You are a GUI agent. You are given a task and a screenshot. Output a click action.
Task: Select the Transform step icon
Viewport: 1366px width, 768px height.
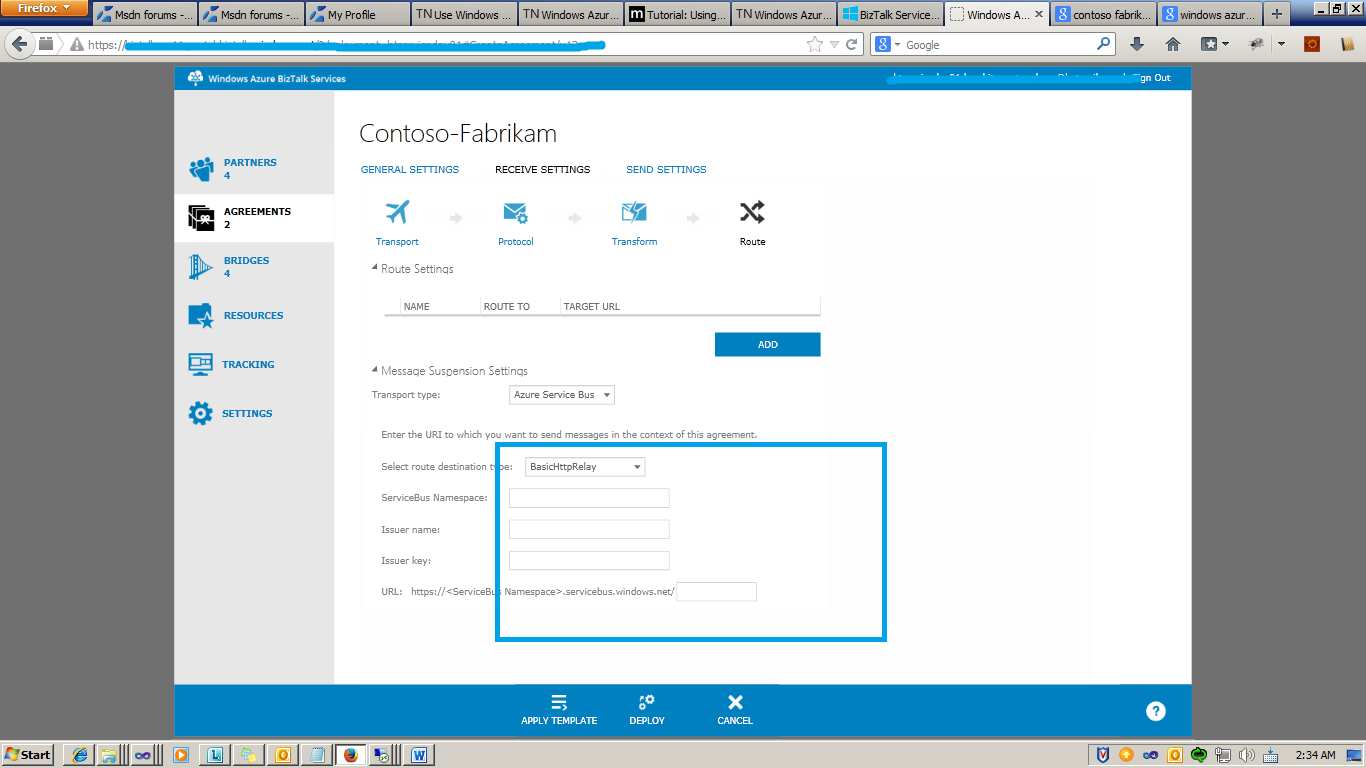tap(634, 212)
